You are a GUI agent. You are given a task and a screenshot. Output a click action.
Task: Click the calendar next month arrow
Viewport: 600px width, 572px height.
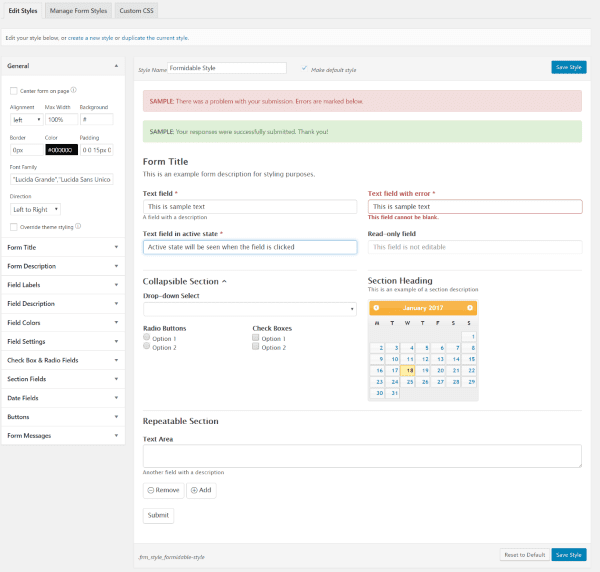coord(471,308)
